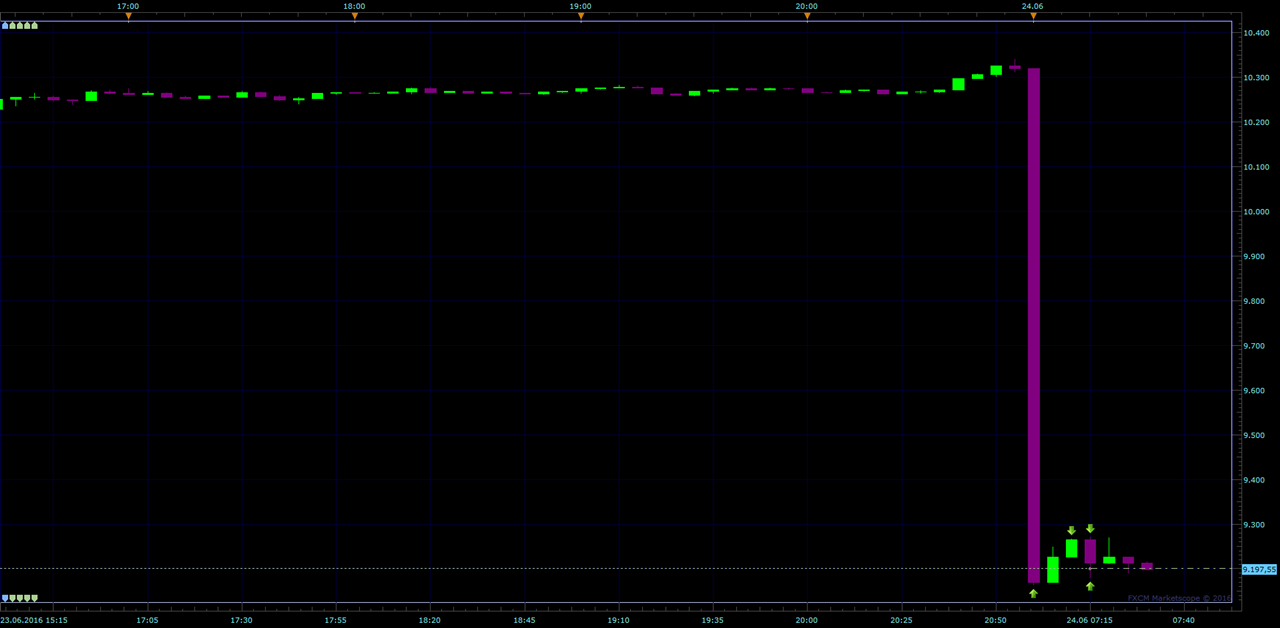The image size is (1280, 628).
Task: Click the orange 19:00 marker on top axis
Action: 581,16
